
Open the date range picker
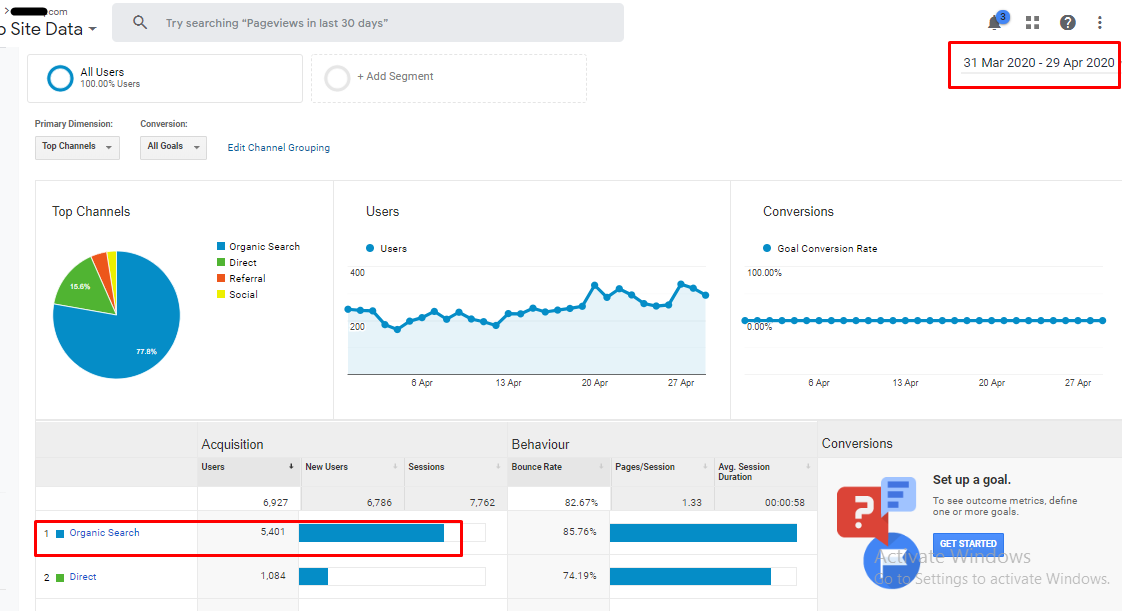(x=1038, y=63)
